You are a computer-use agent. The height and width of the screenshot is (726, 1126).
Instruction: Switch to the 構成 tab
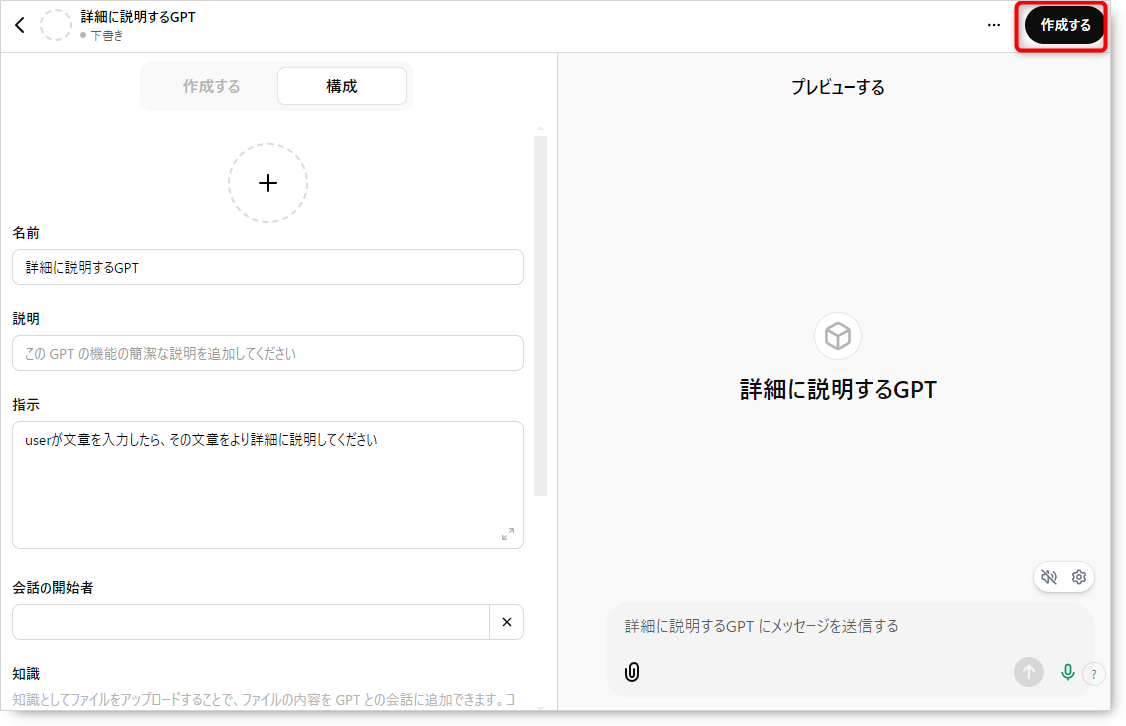[342, 86]
